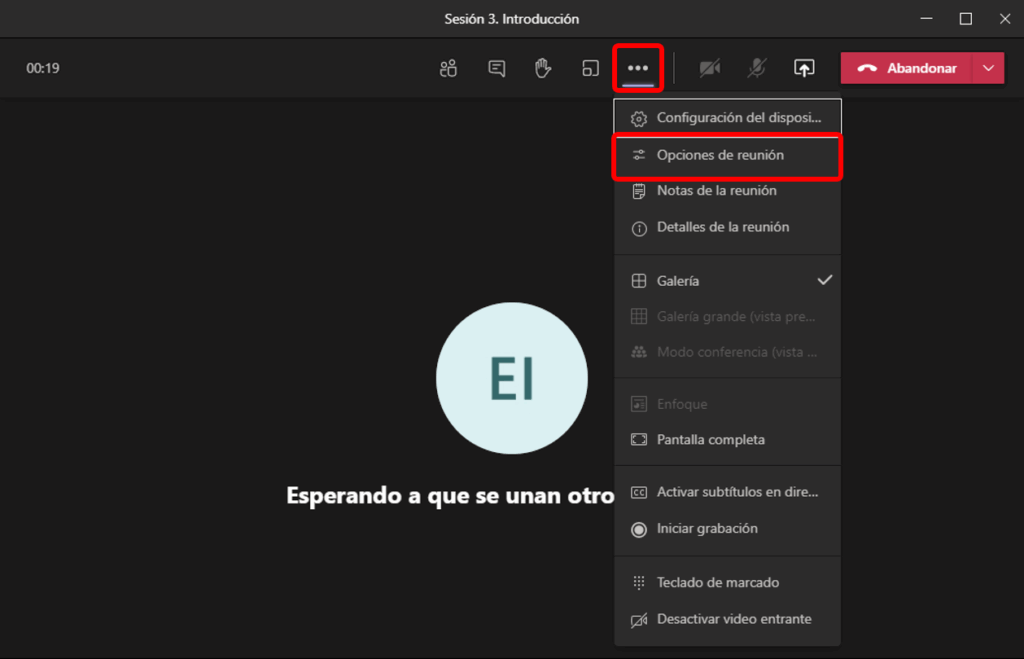Open the participants panel icon
The width and height of the screenshot is (1024, 659).
point(448,68)
